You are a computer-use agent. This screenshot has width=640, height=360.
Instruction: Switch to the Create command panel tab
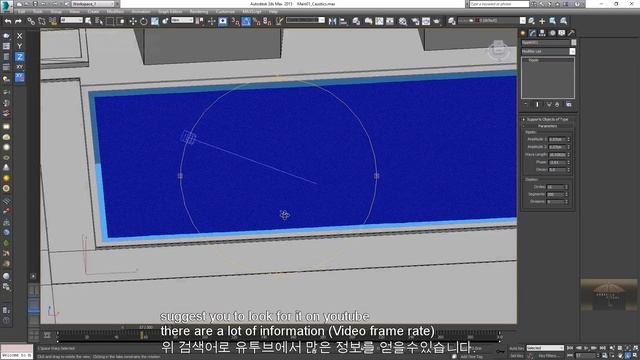[523, 33]
